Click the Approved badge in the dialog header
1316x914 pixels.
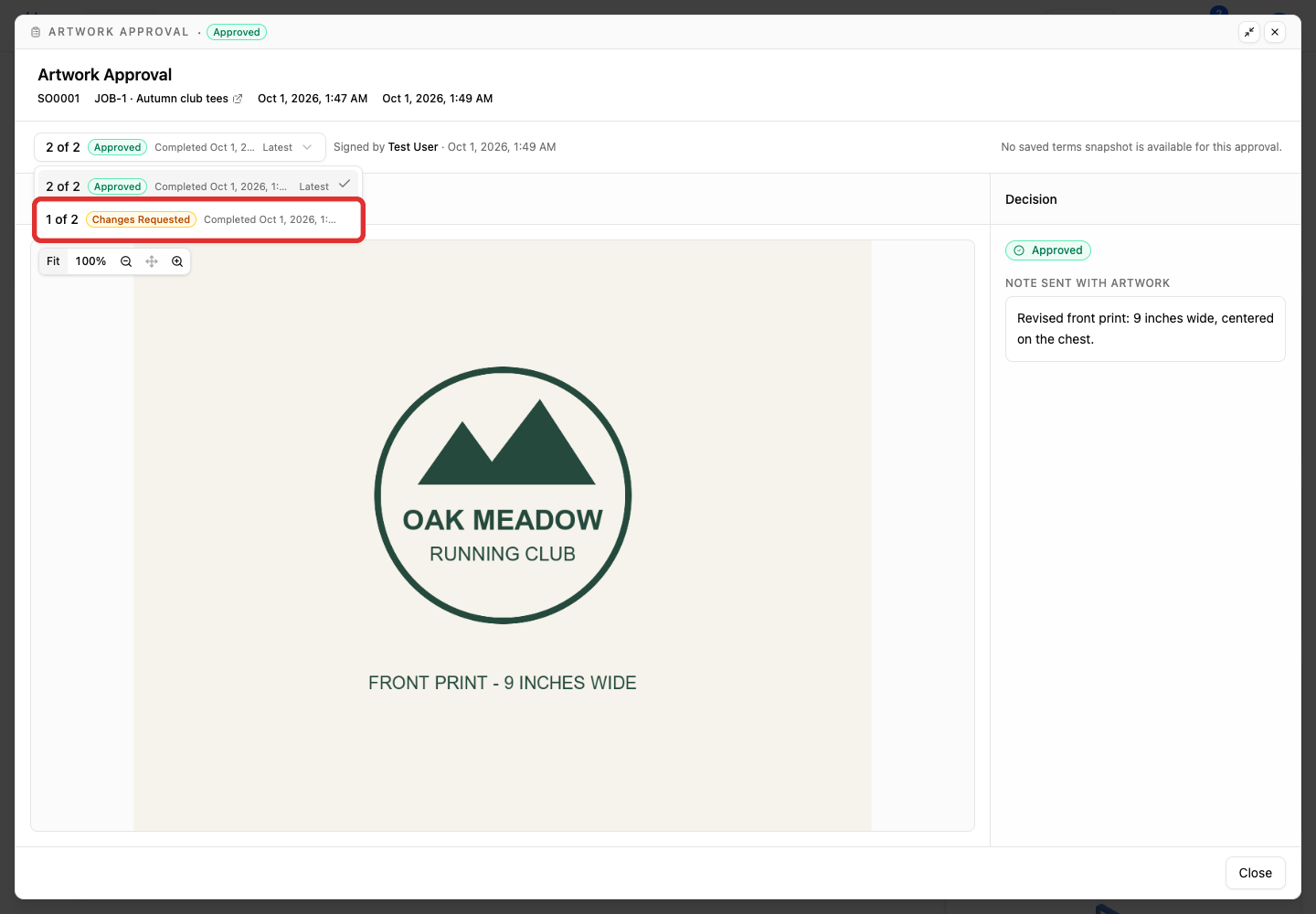(x=237, y=32)
